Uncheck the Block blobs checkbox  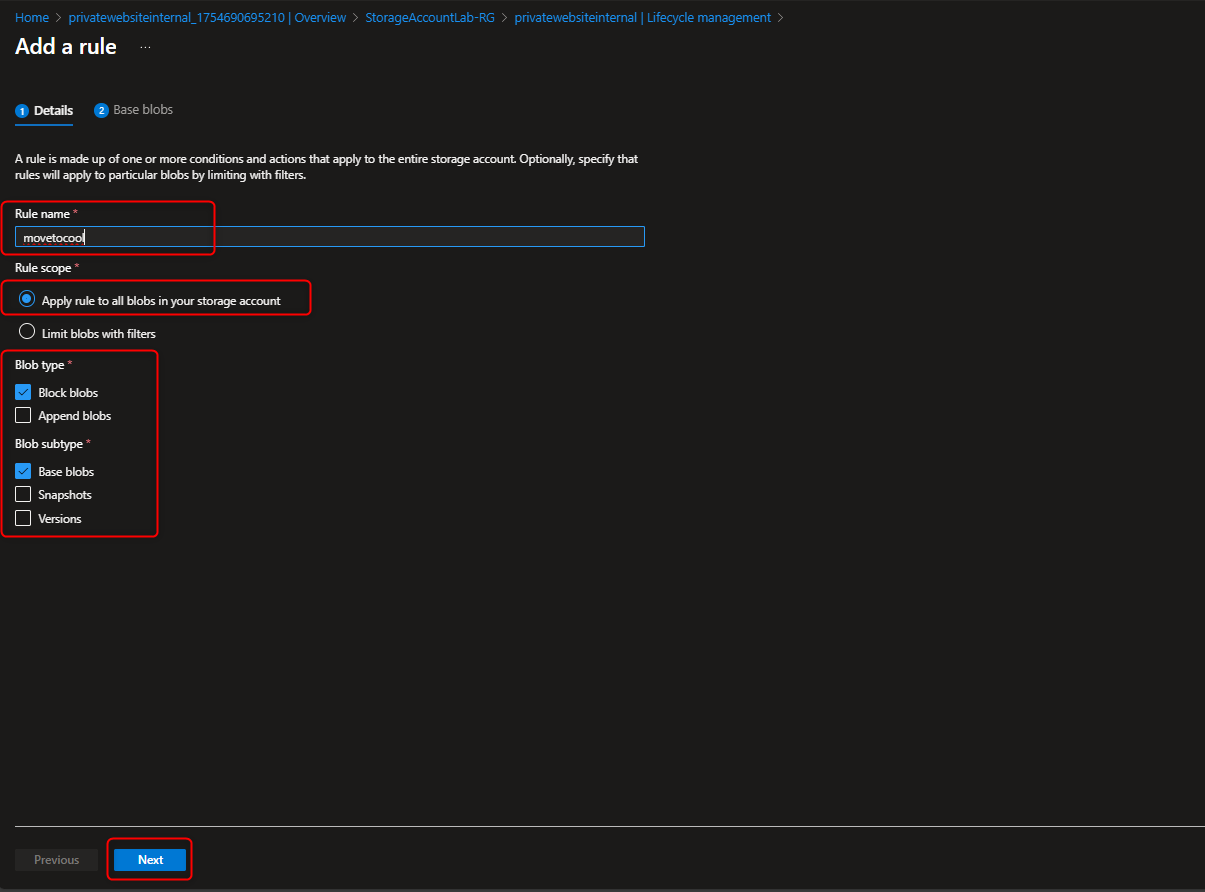pyautogui.click(x=23, y=392)
